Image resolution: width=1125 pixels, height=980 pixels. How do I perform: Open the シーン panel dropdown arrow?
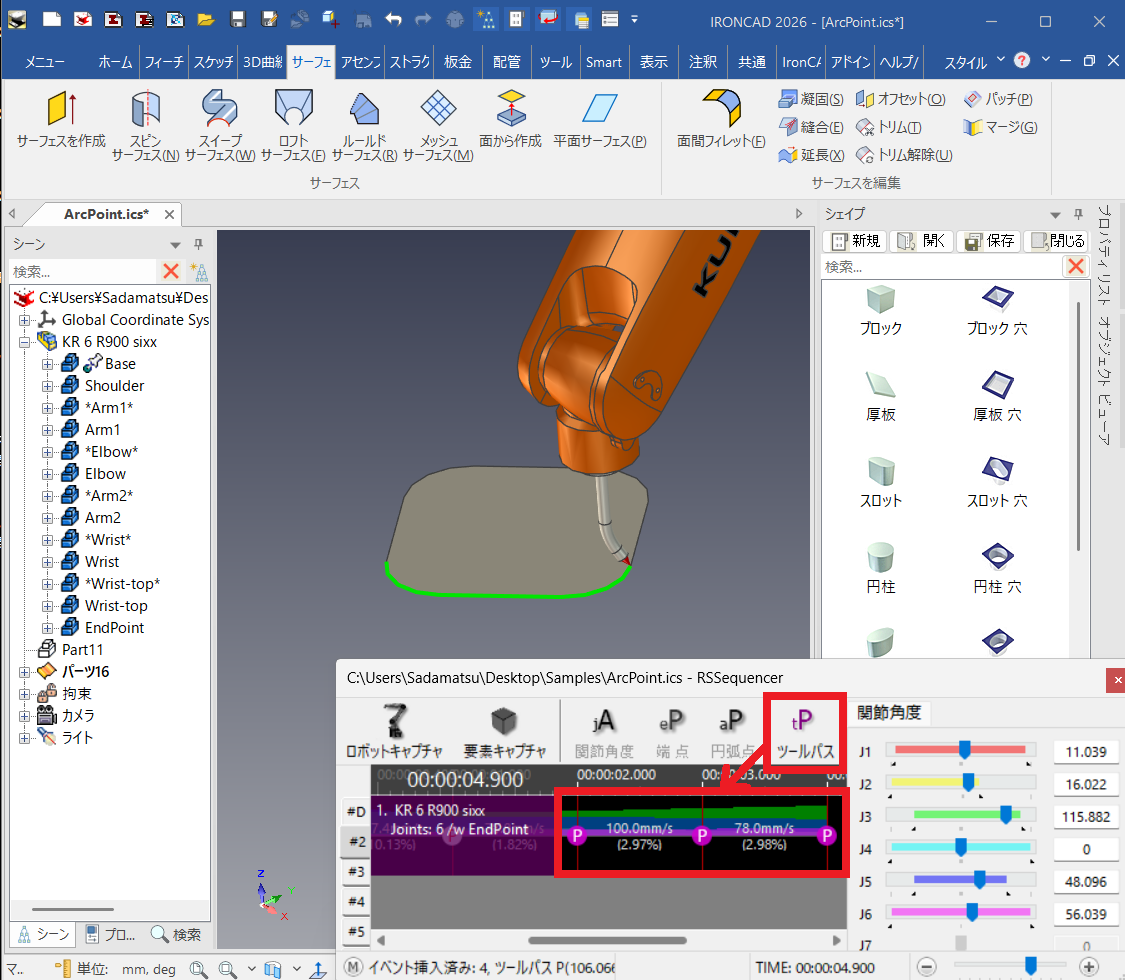click(175, 245)
